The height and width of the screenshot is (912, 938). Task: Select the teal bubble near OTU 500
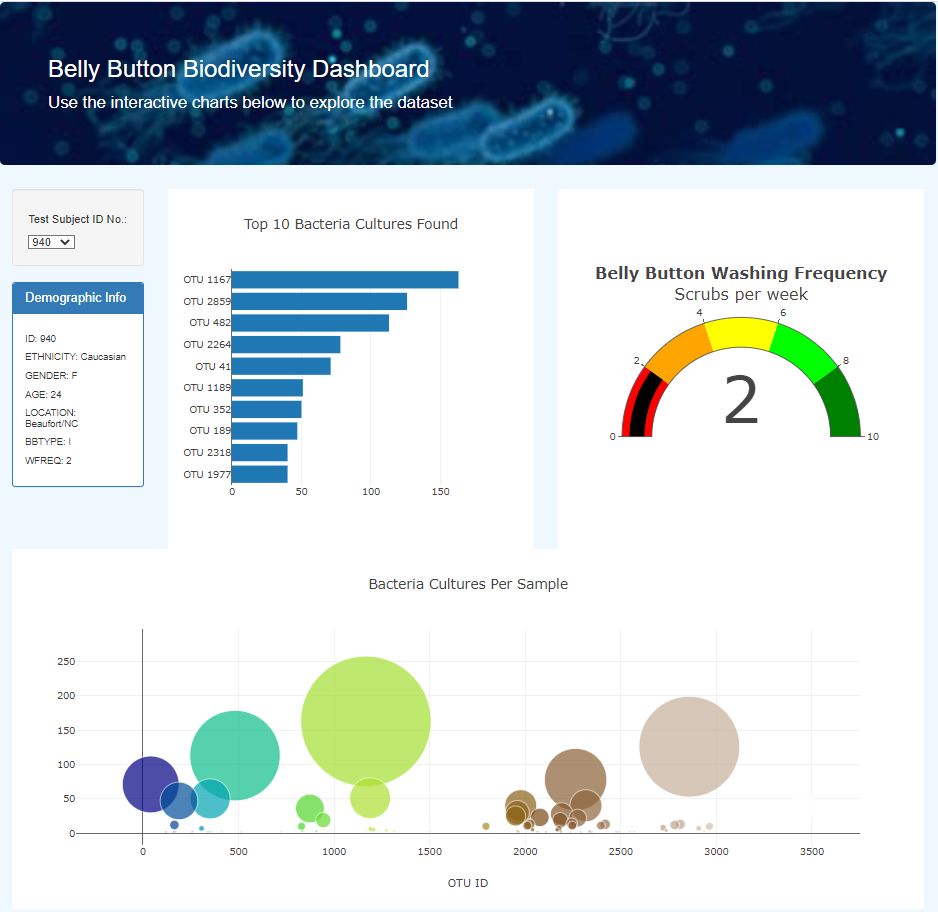click(x=236, y=757)
